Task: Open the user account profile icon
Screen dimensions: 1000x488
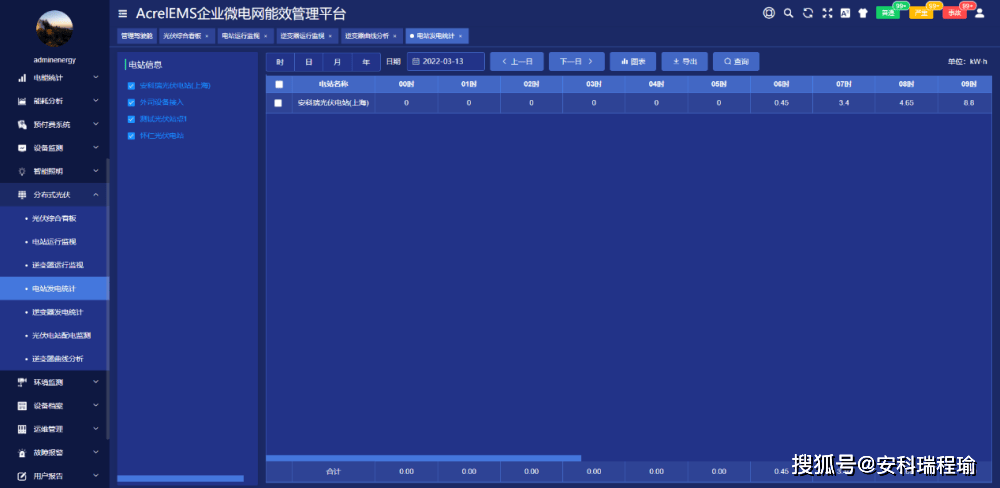Action: (x=980, y=13)
